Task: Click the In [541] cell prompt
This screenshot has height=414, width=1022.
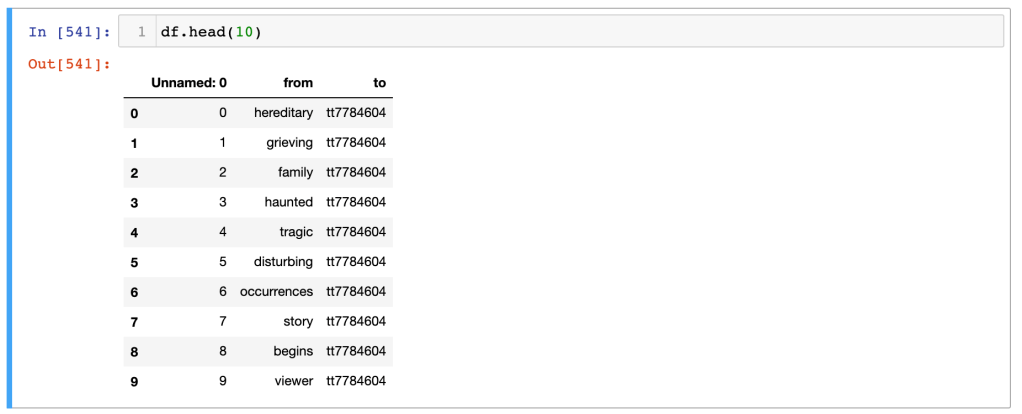Action: (x=69, y=31)
